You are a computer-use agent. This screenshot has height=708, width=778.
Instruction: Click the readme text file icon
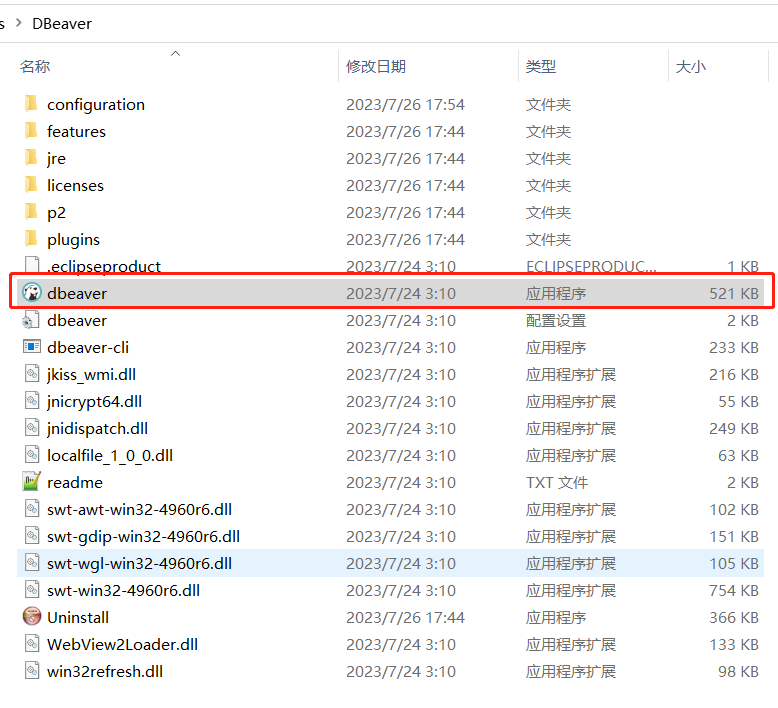pyautogui.click(x=32, y=482)
